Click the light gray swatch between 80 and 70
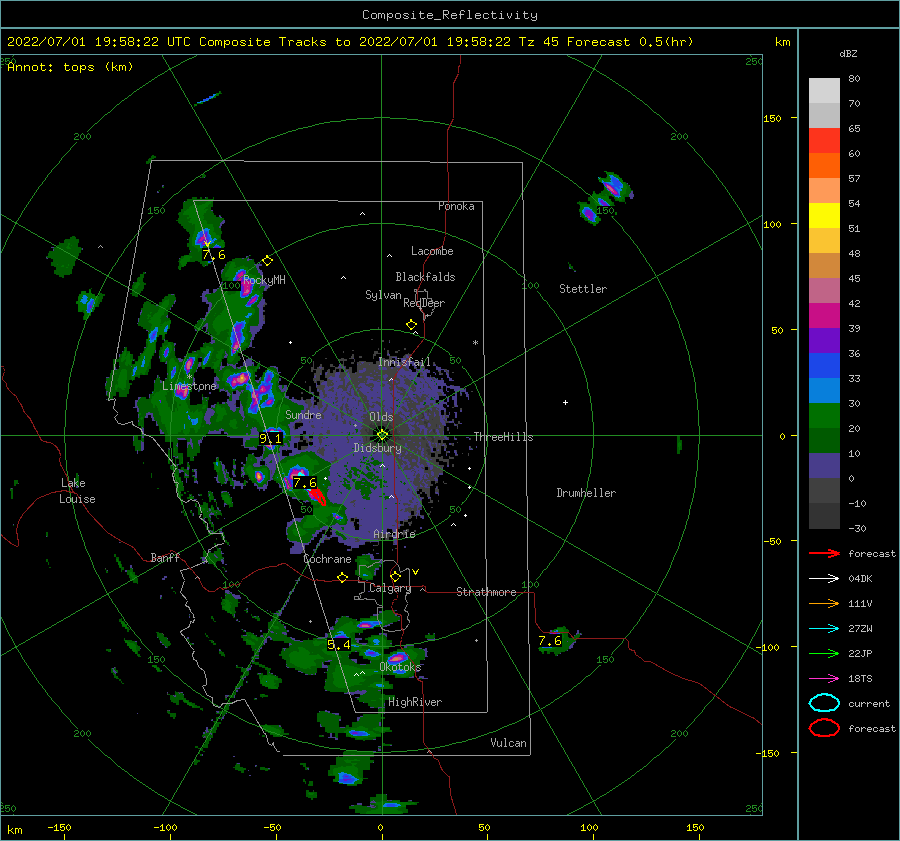 [x=824, y=91]
